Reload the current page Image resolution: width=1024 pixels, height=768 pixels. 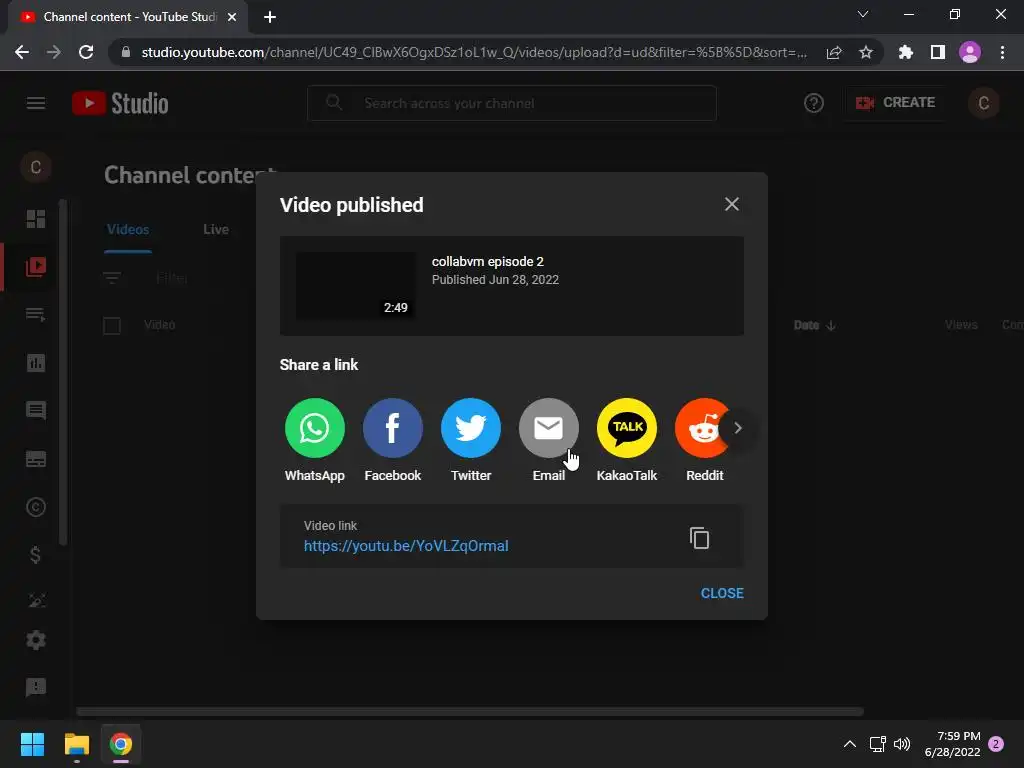pos(86,52)
